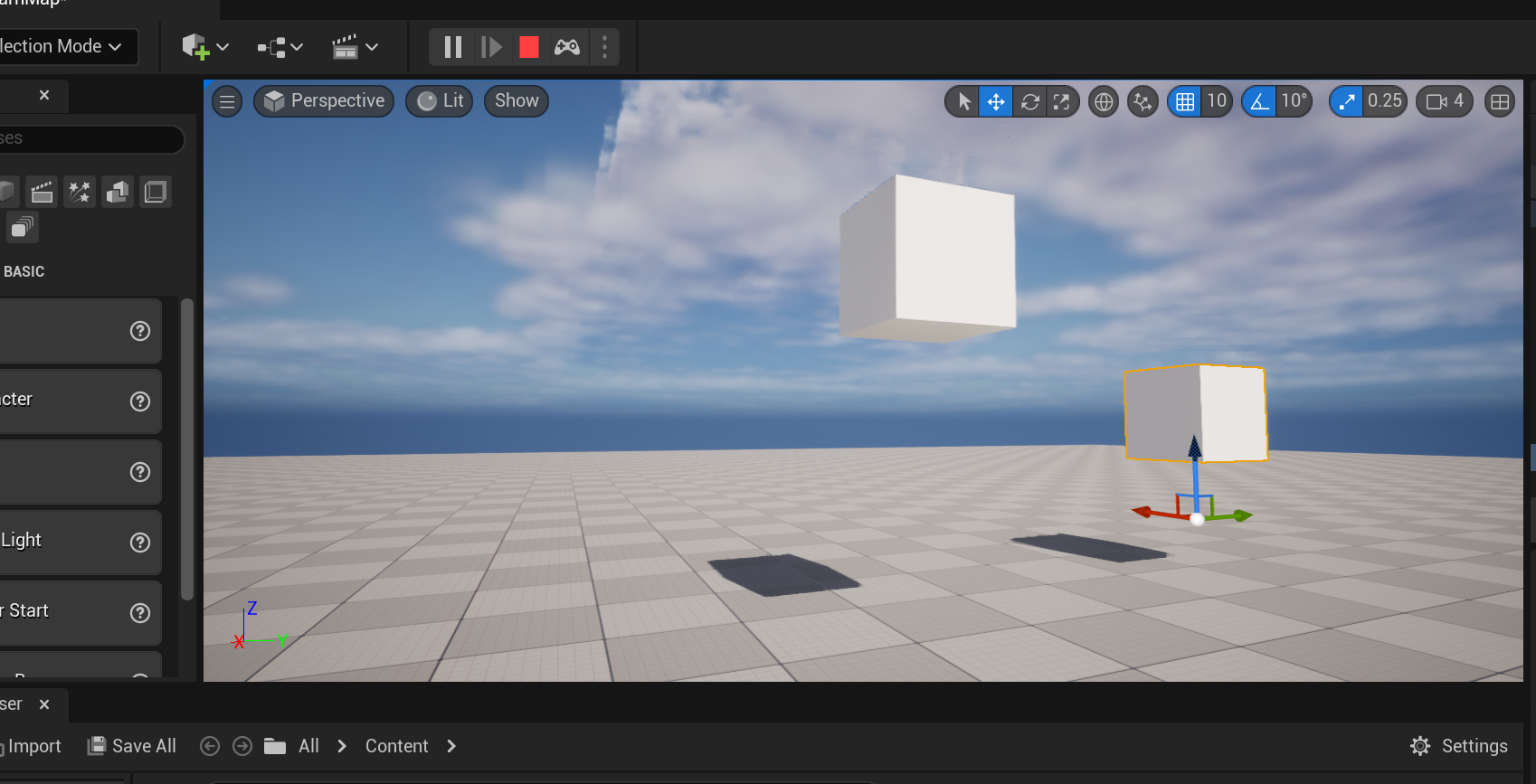Toggle surface snapping icon
This screenshot has height=784, width=1536.
[x=1143, y=101]
